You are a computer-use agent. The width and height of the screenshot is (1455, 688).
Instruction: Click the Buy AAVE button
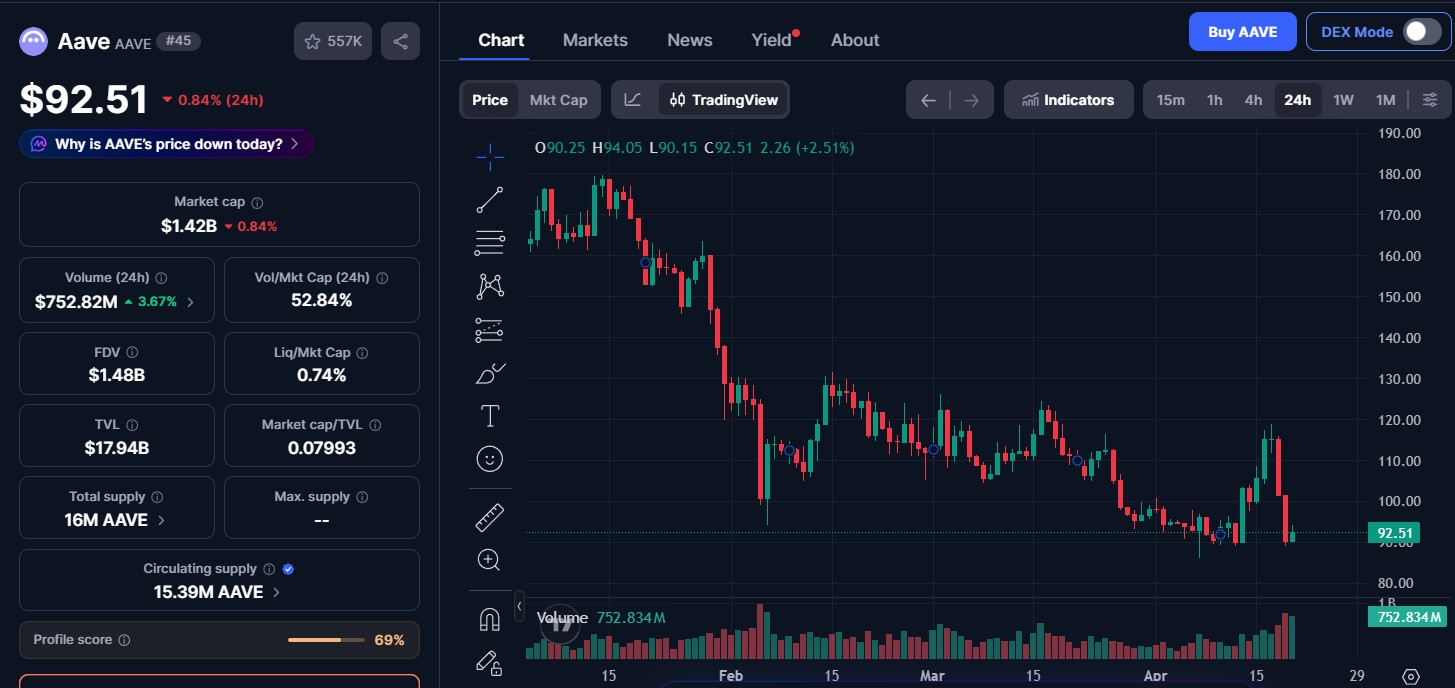pos(1242,31)
